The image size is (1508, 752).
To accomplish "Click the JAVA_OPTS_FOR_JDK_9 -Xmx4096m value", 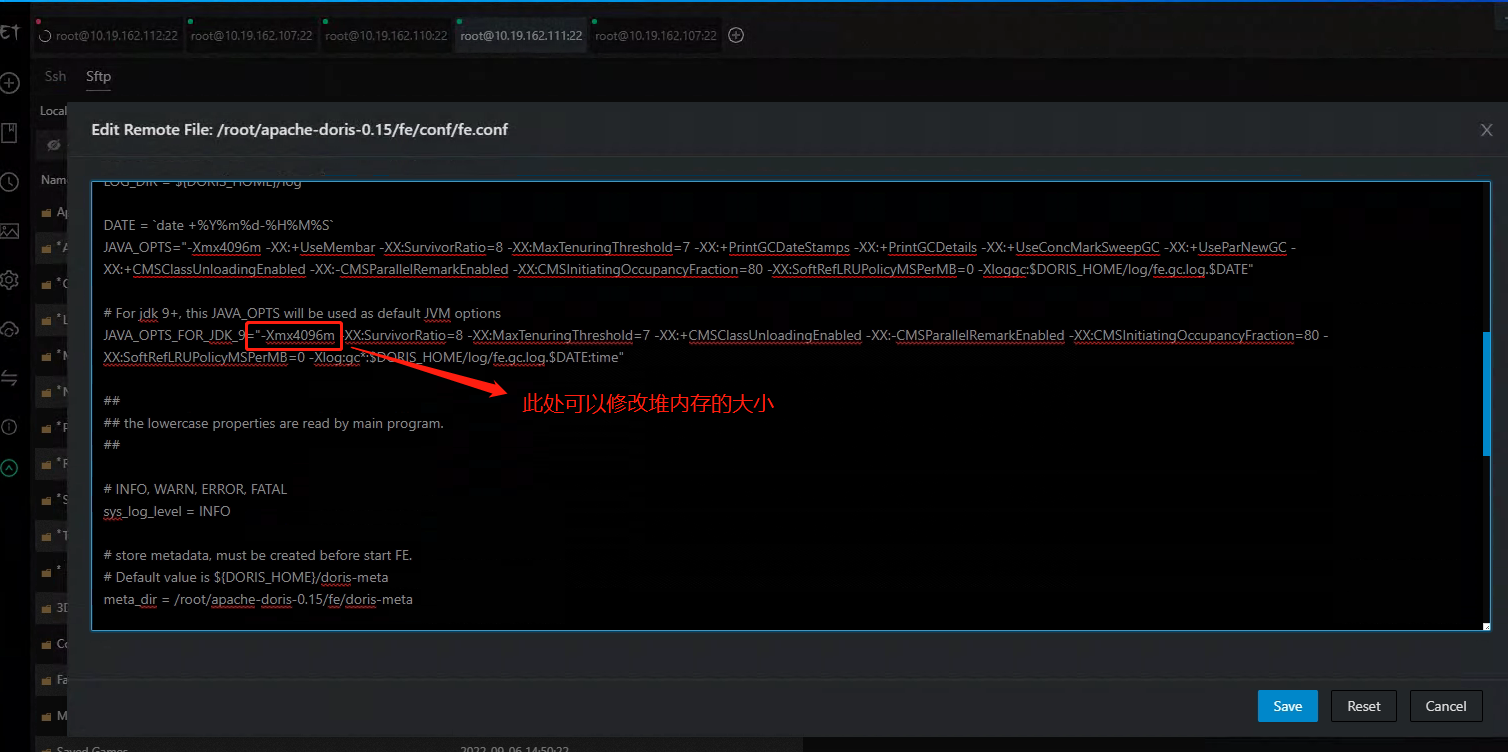I will coord(297,335).
